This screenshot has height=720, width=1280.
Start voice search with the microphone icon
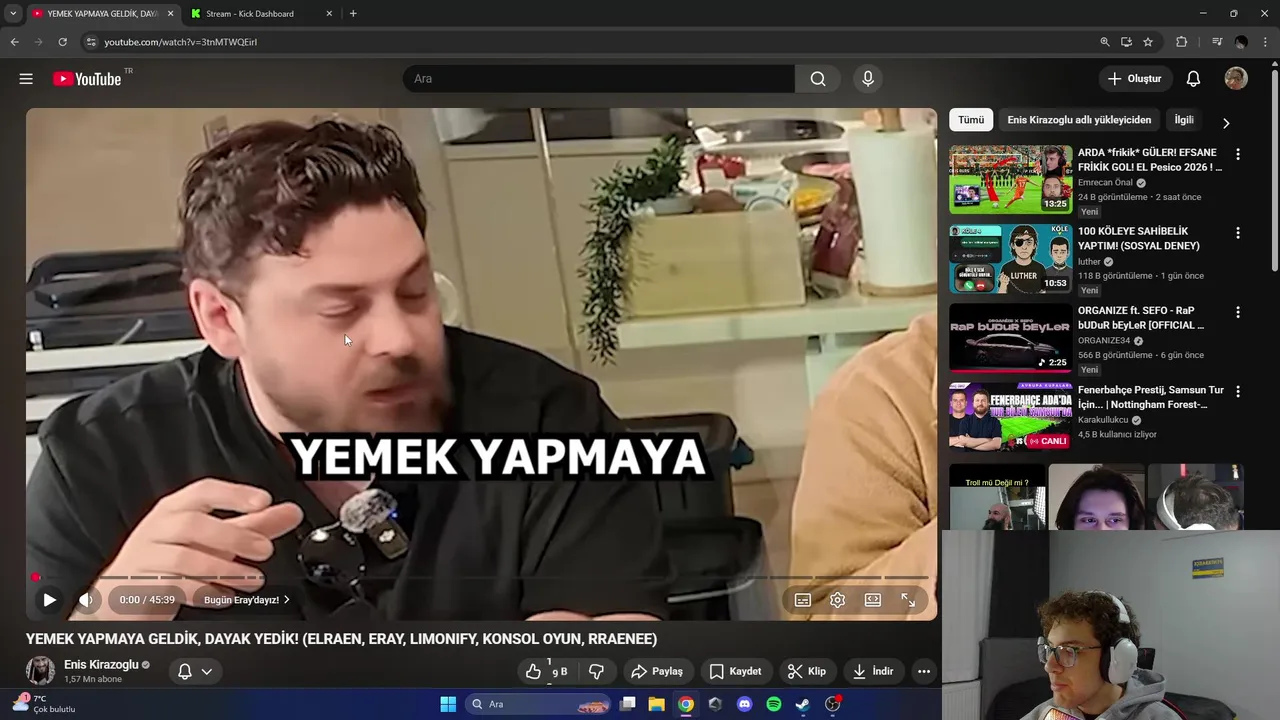pos(868,79)
